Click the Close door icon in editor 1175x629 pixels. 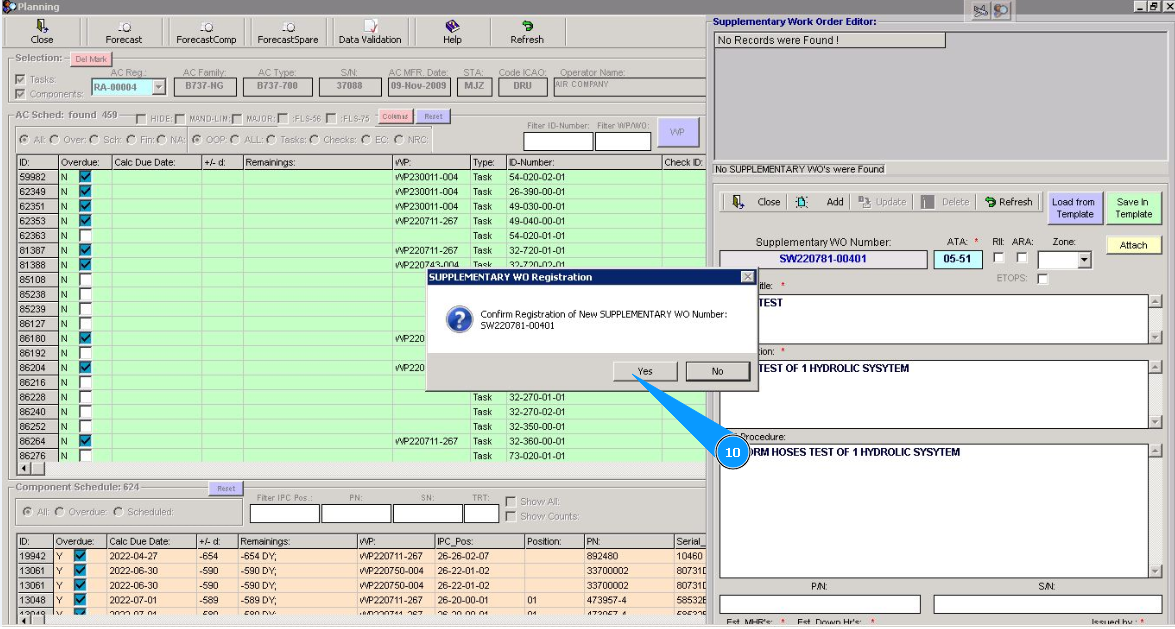[x=738, y=202]
